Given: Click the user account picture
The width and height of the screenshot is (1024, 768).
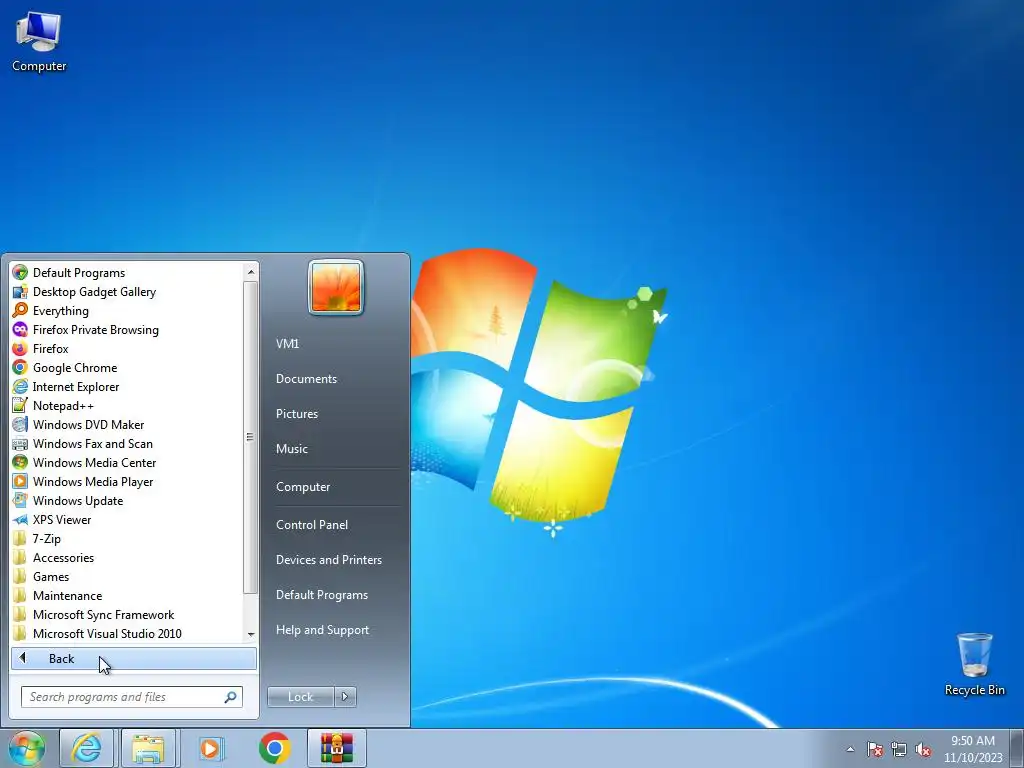Looking at the screenshot, I should point(336,287).
